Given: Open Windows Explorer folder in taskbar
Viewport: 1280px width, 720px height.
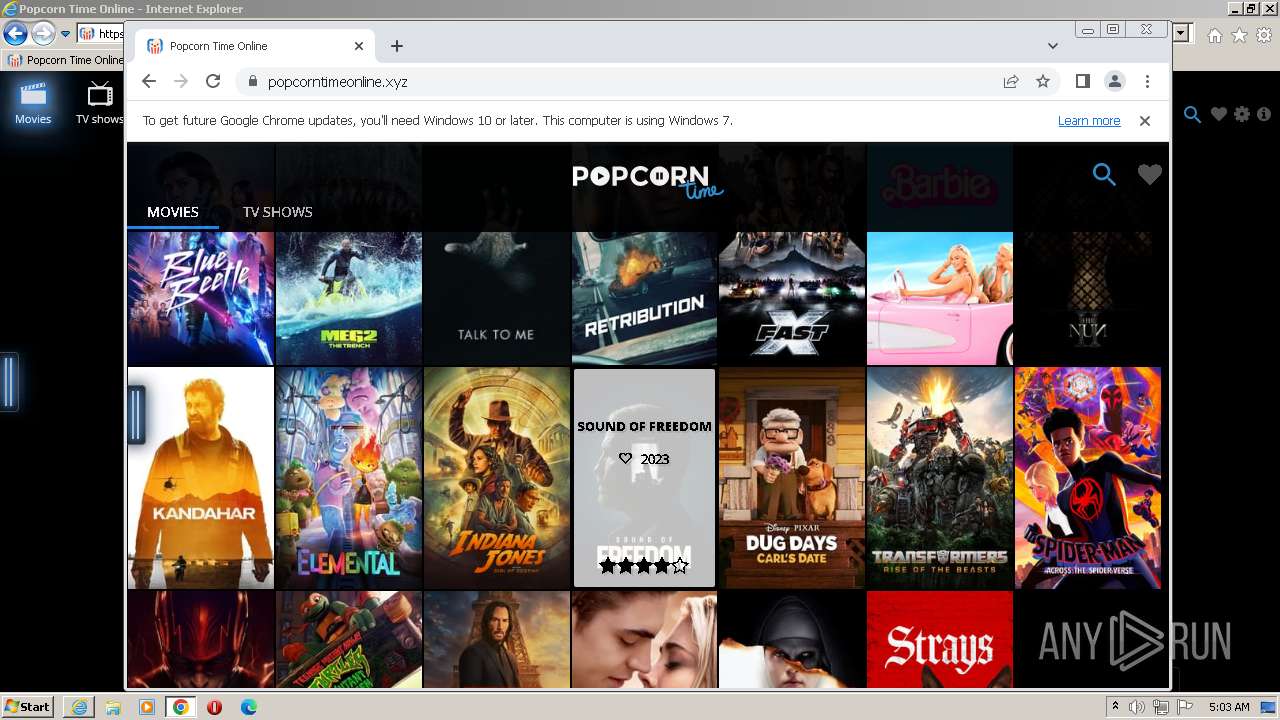Looking at the screenshot, I should (x=113, y=707).
